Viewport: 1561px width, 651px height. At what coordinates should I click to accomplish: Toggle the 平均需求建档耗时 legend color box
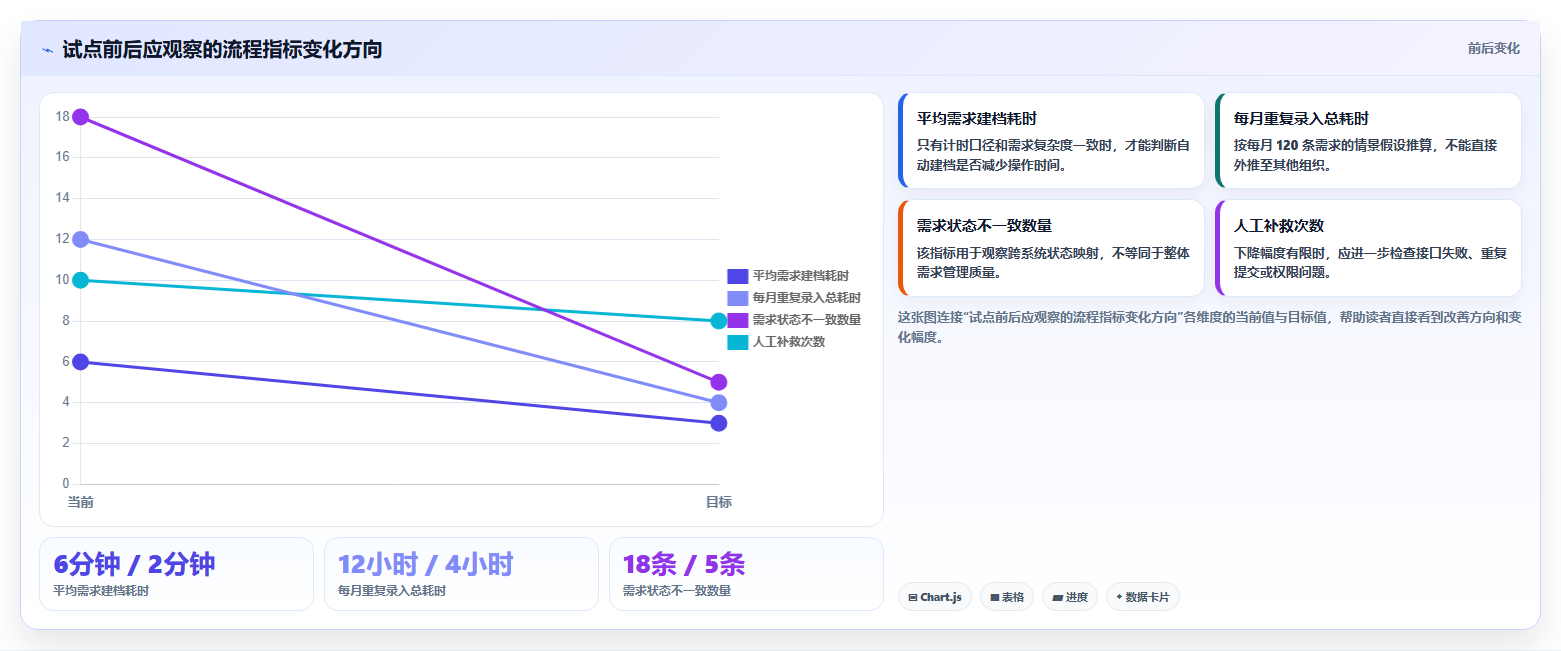click(x=737, y=276)
